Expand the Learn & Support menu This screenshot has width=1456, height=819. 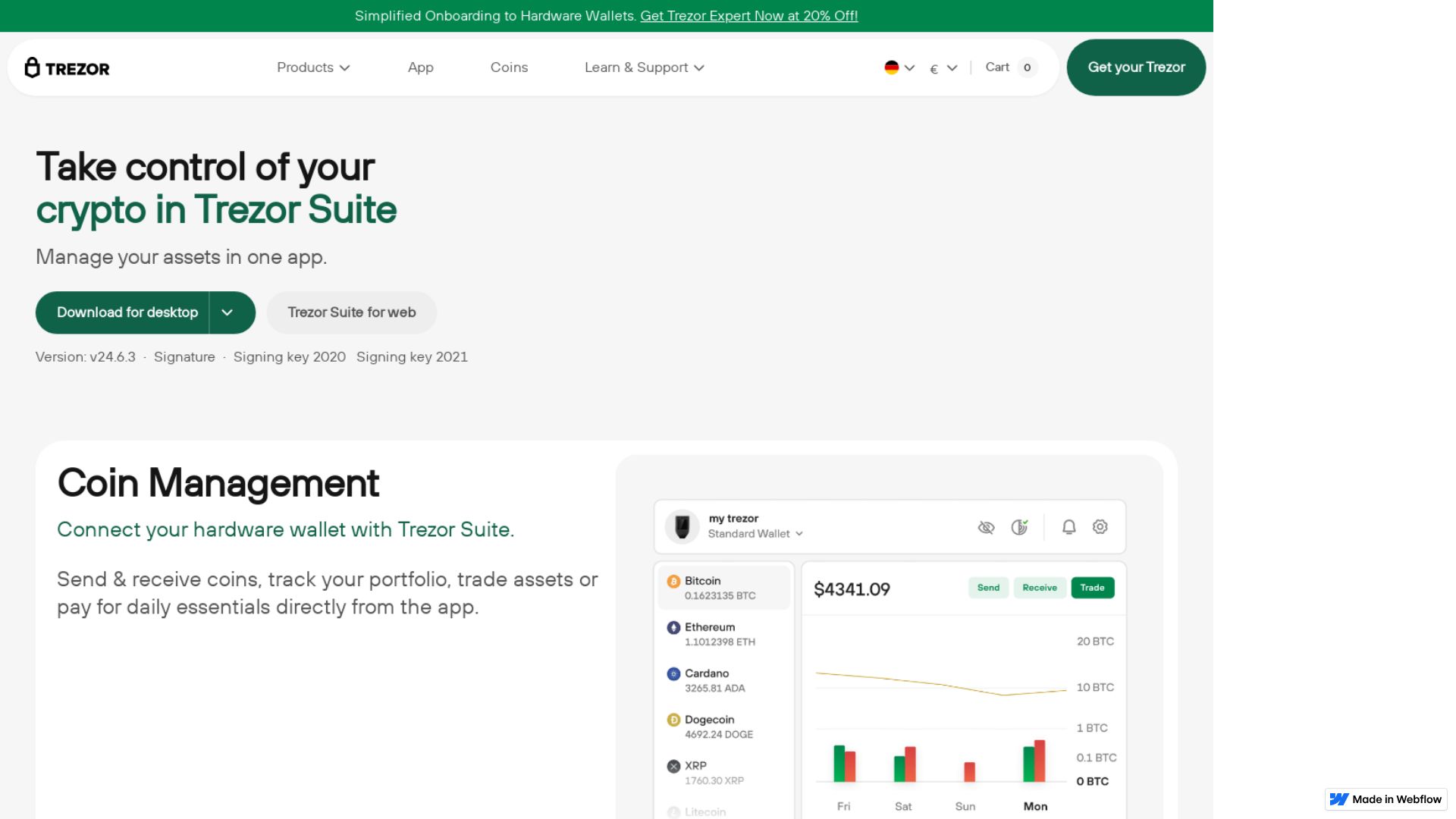(645, 67)
